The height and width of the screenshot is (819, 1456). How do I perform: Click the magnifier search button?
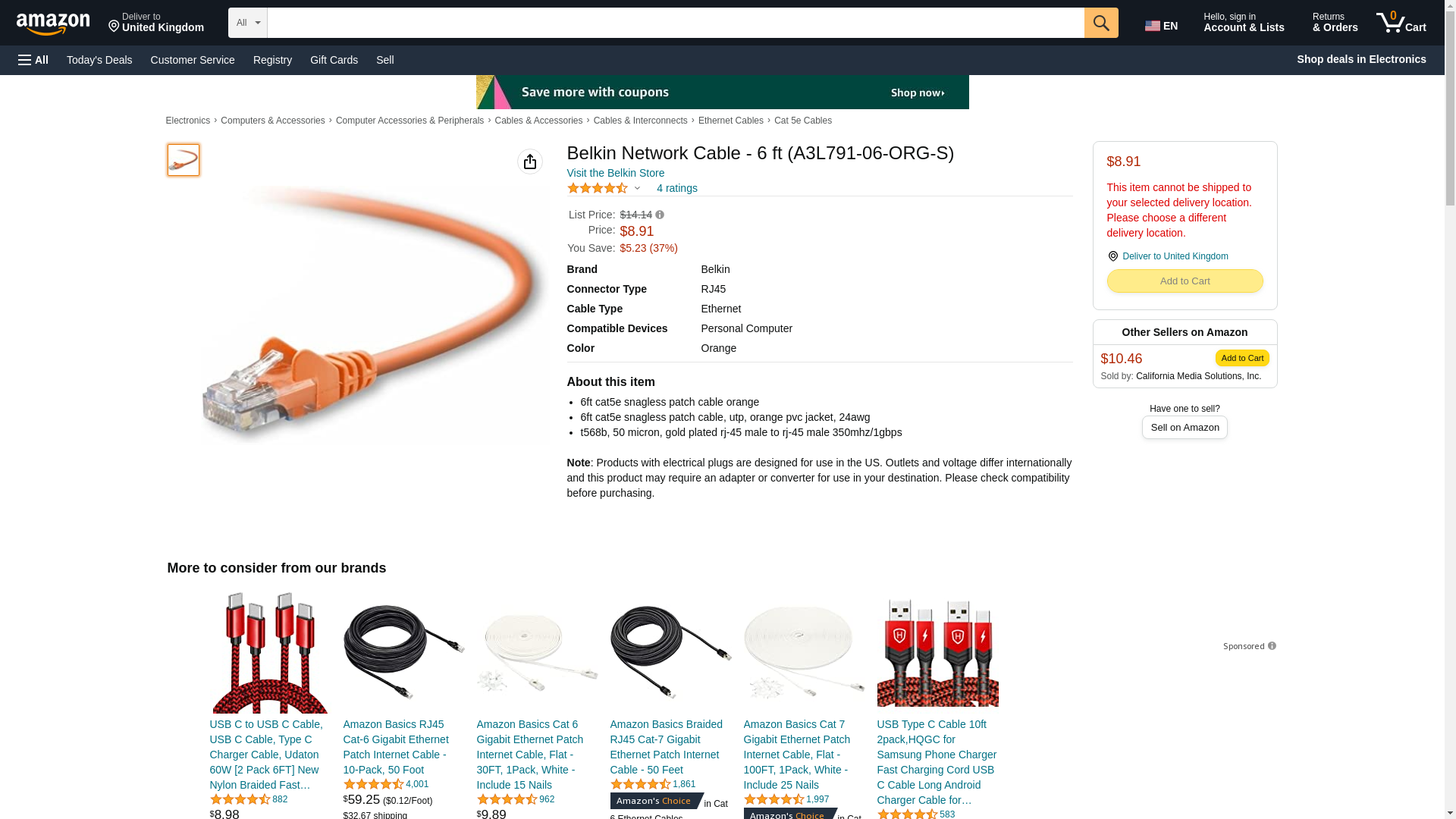tap(1101, 23)
